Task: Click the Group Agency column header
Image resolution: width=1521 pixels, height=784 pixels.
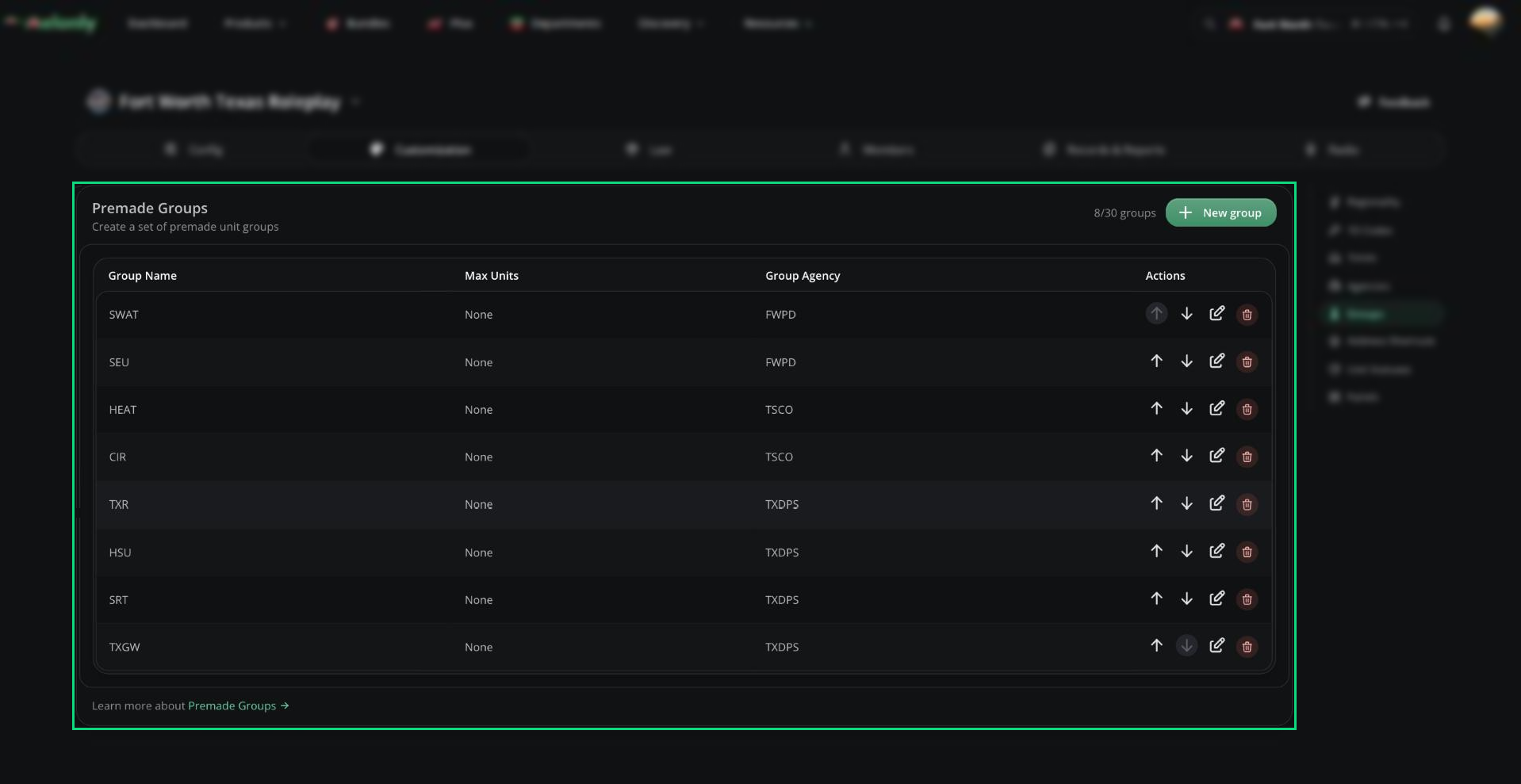Action: coord(803,276)
